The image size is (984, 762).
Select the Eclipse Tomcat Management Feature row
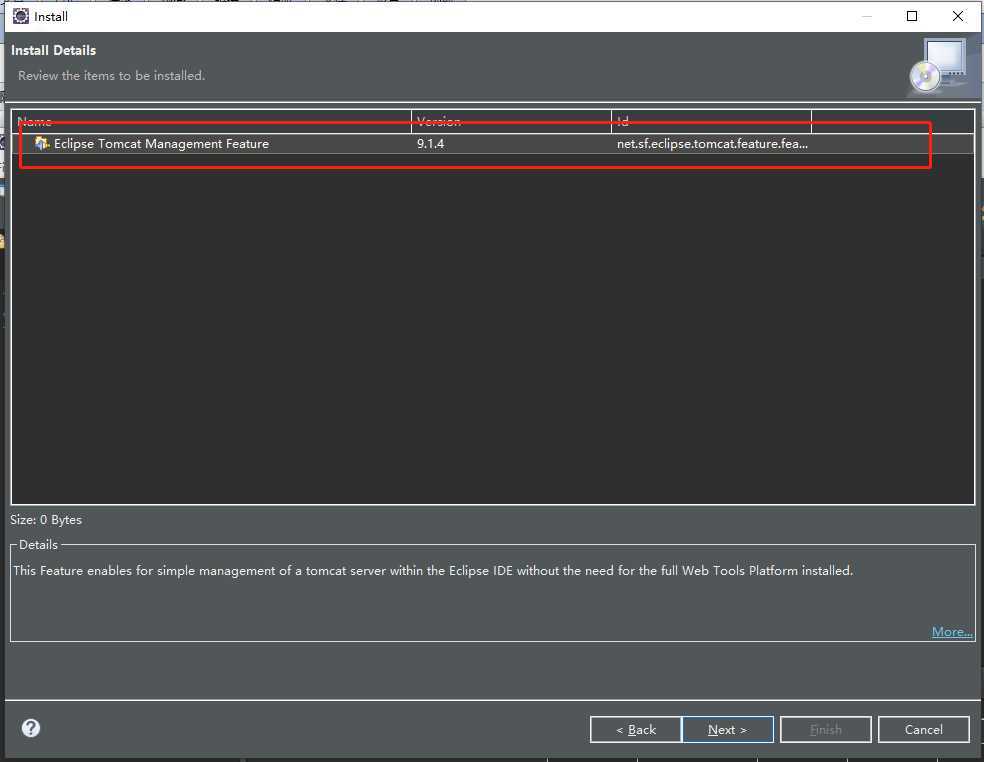pyautogui.click(x=493, y=144)
